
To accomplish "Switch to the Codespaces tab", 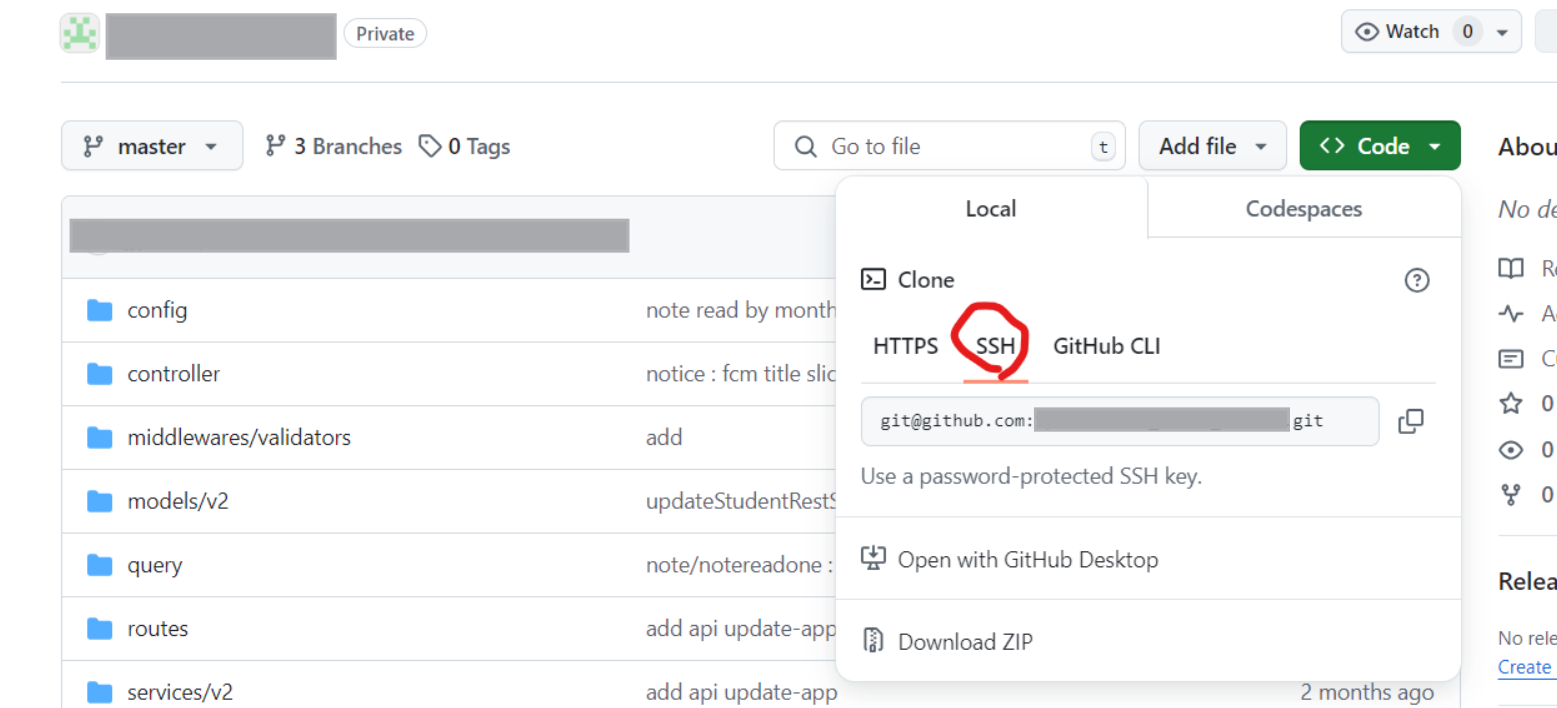I will pyautogui.click(x=1304, y=209).
